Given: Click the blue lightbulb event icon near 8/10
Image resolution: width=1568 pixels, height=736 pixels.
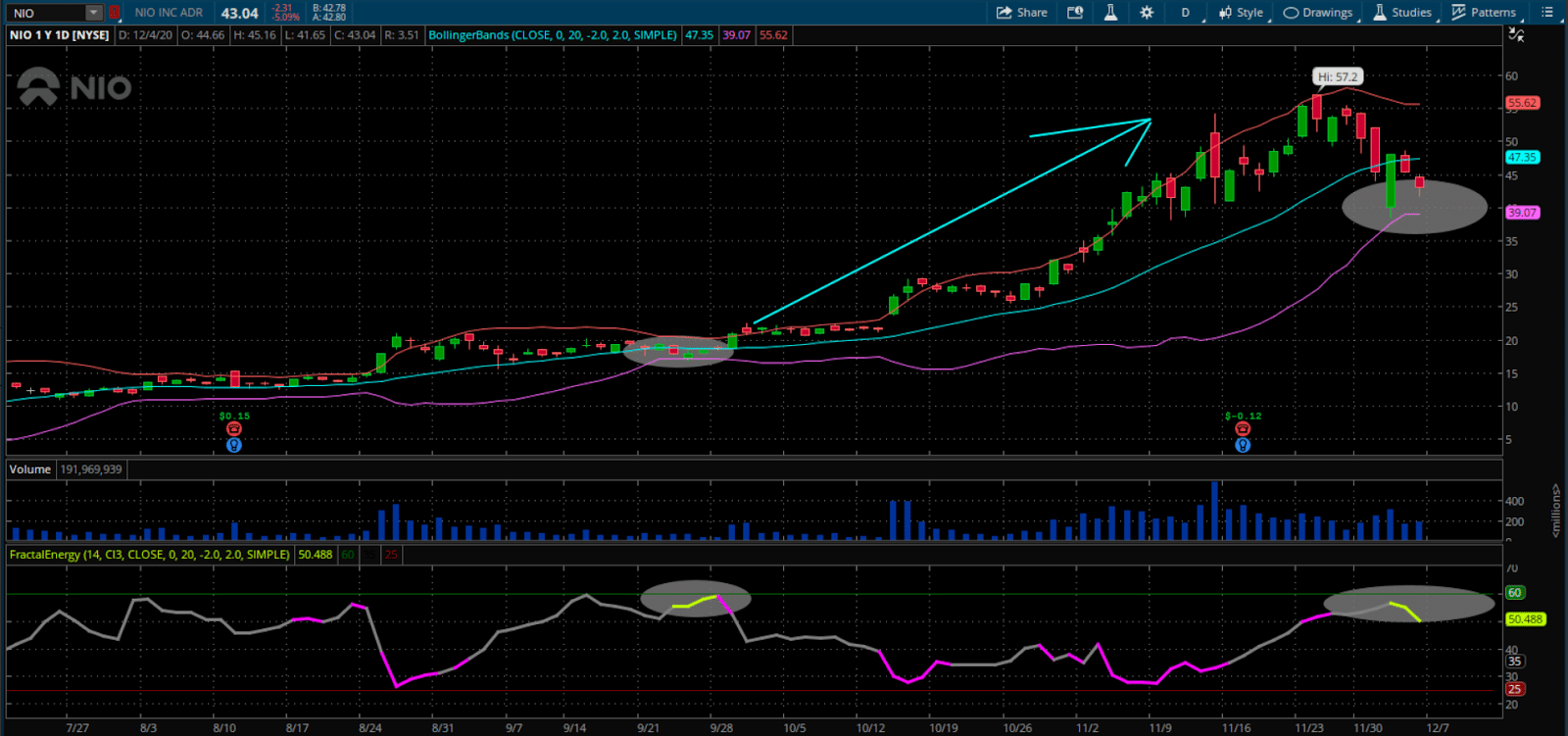Looking at the screenshot, I should [234, 445].
